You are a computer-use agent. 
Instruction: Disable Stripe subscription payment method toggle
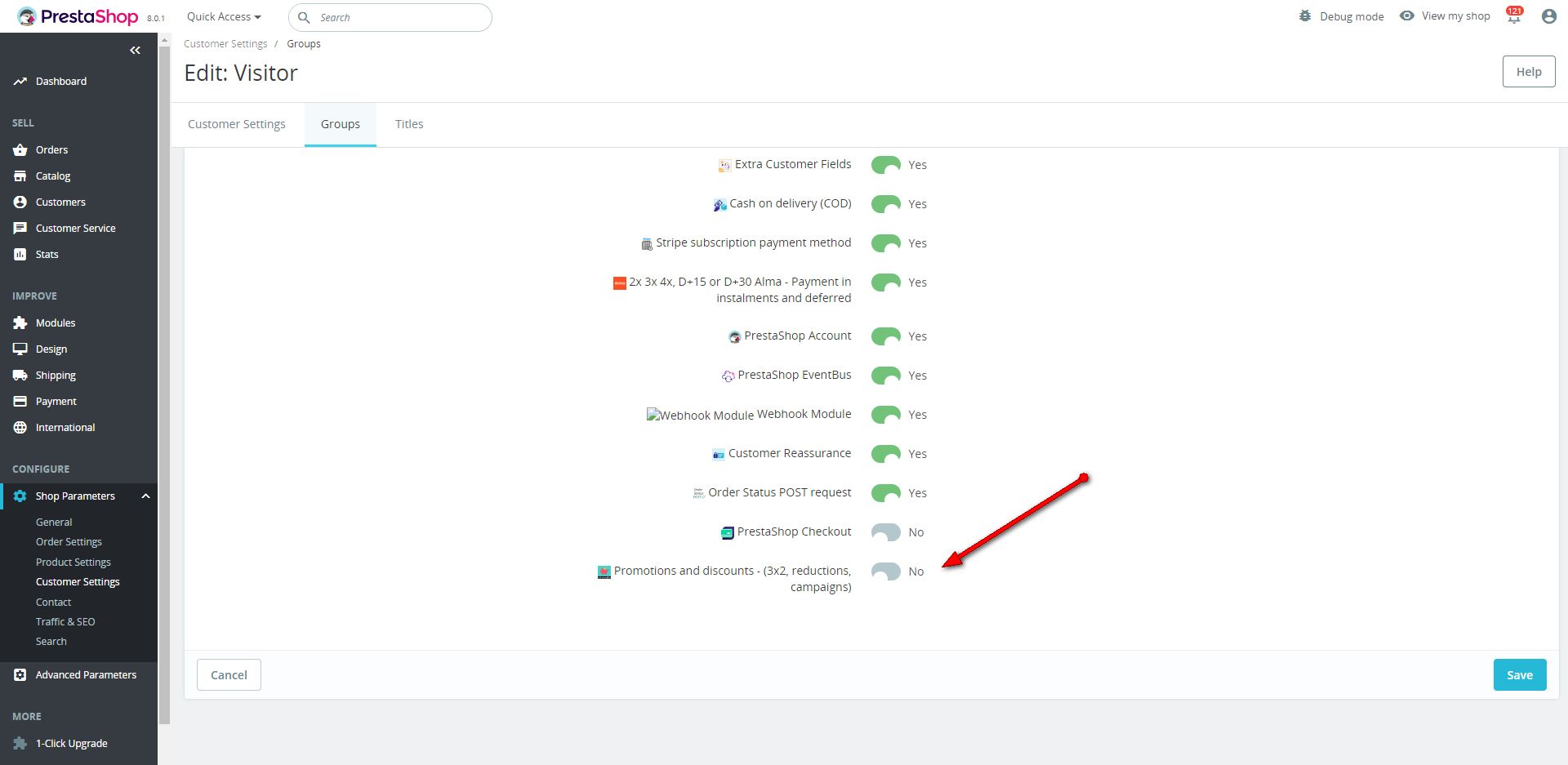[x=886, y=243]
